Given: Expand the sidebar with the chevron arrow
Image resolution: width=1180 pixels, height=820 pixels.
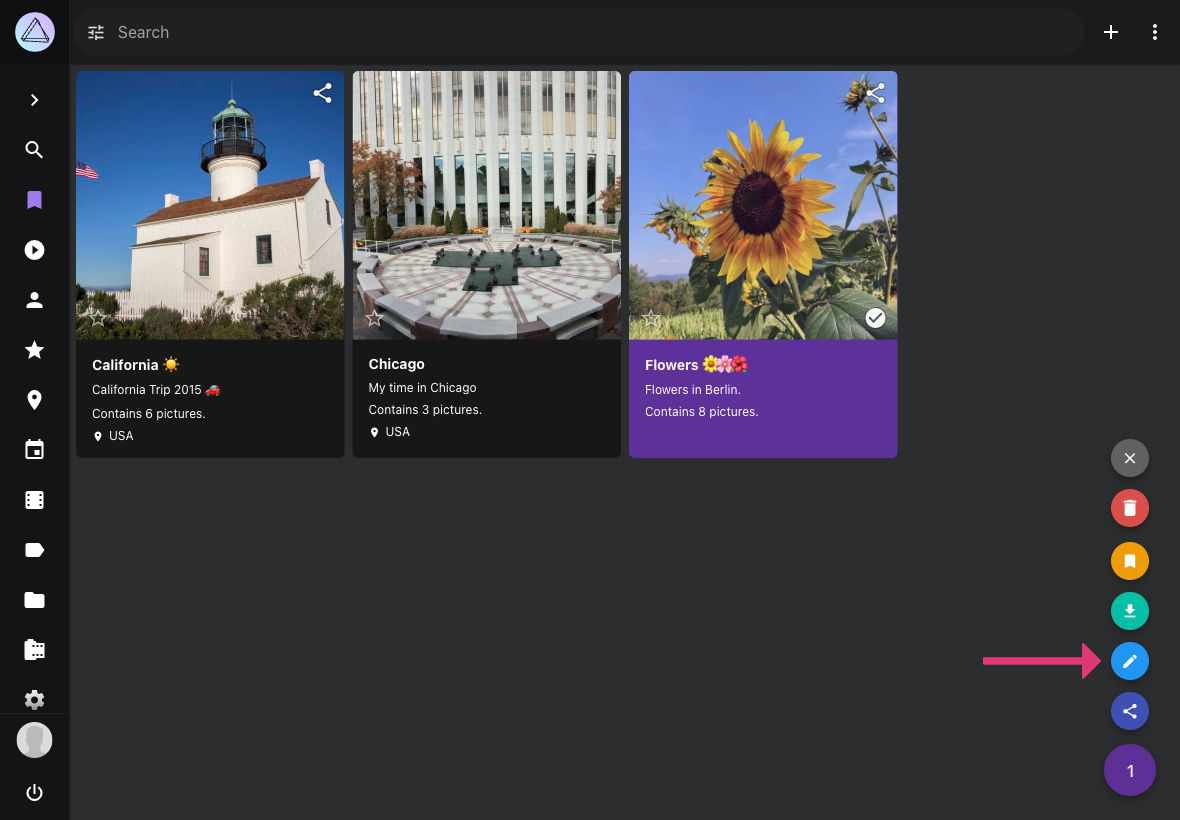Looking at the screenshot, I should click(x=34, y=99).
